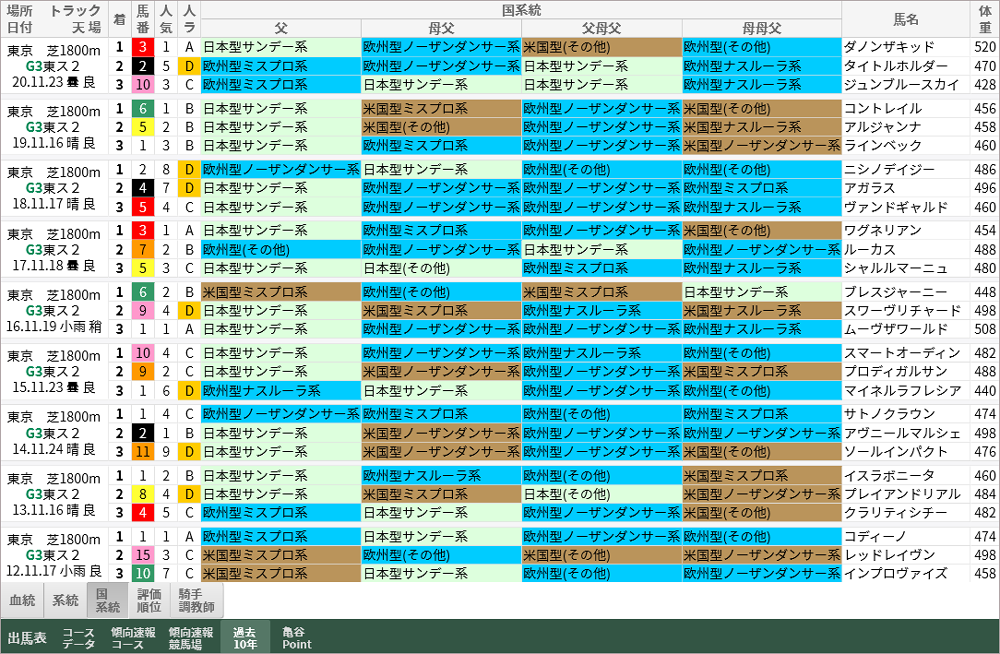Image resolution: width=1000 pixels, height=654 pixels.
Task: Open 傾向速報競馬場 in the bottom bar
Action: (x=191, y=637)
